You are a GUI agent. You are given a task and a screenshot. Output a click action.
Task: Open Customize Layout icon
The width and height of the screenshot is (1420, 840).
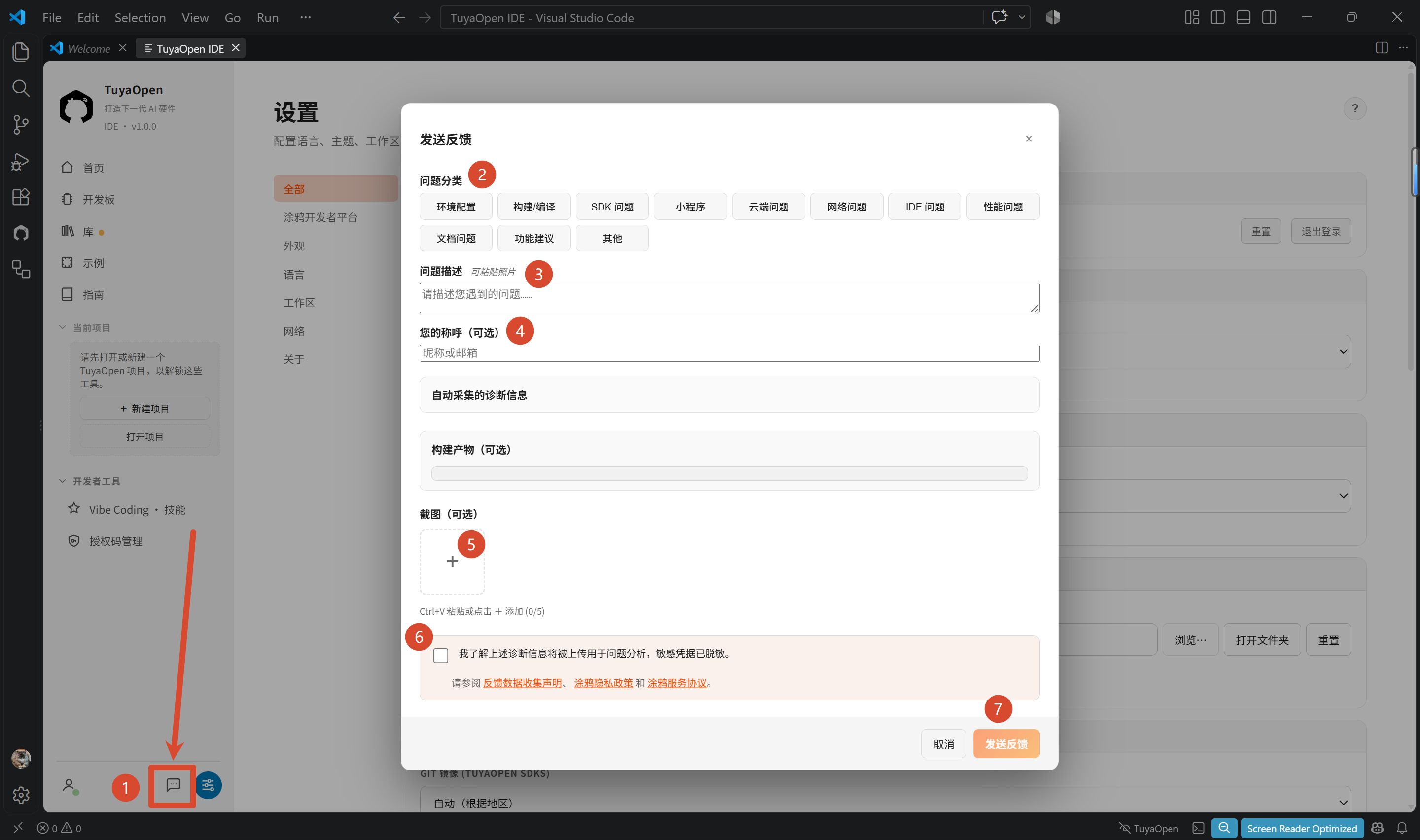1191,18
